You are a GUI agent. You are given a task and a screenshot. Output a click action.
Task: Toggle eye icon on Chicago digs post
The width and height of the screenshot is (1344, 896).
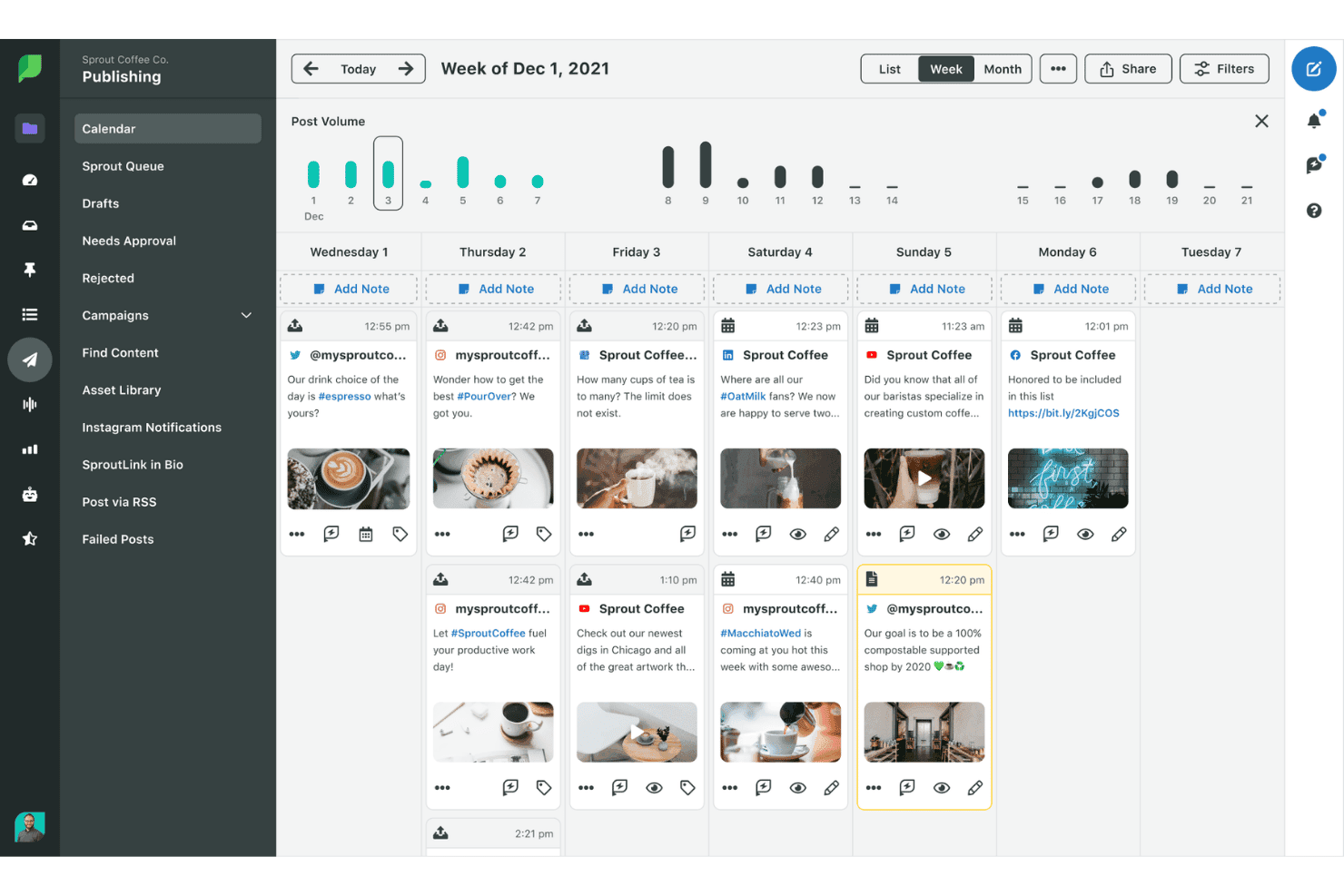click(x=654, y=788)
